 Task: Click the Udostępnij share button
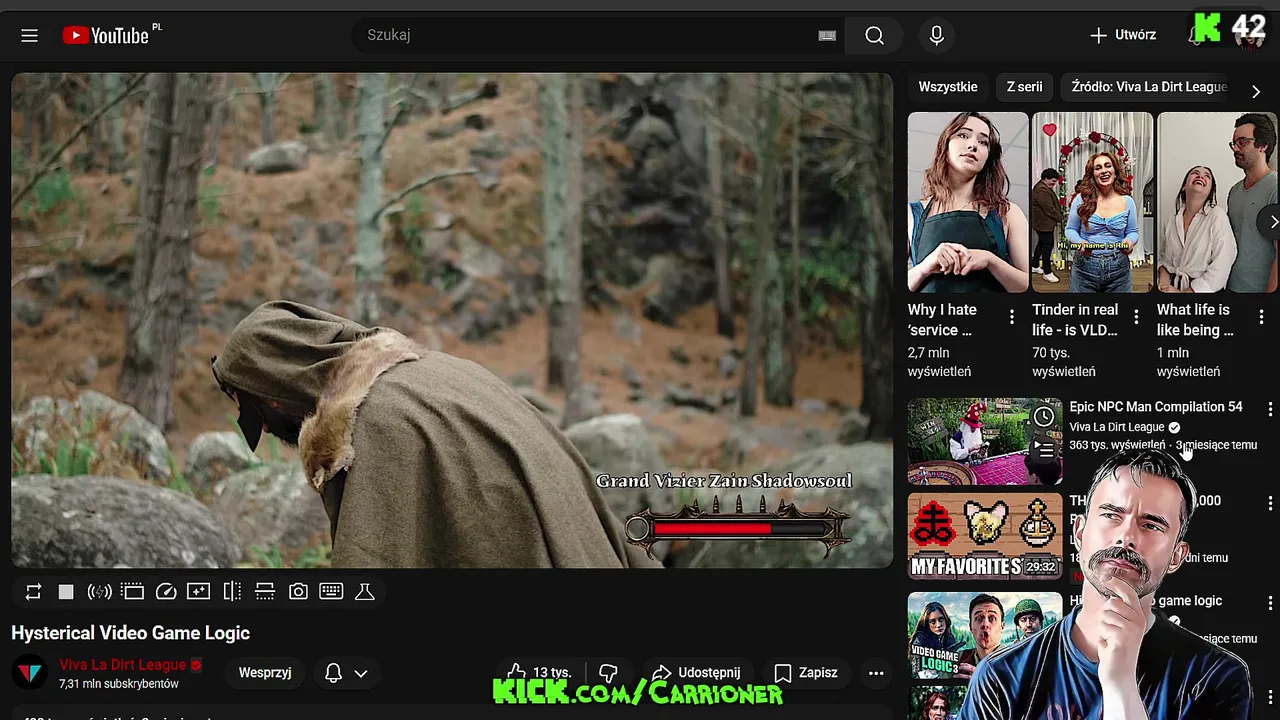tap(696, 673)
